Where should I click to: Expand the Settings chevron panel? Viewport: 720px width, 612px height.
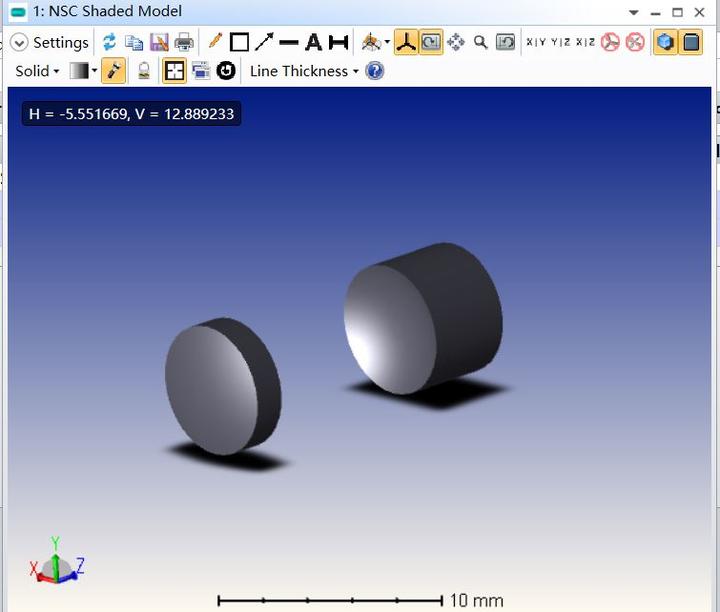[19, 43]
